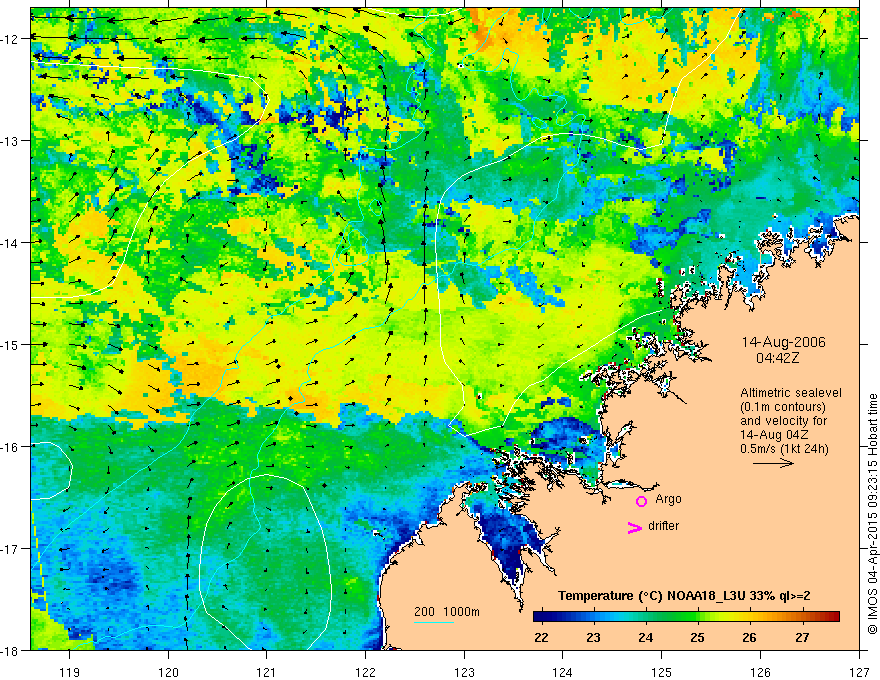Viewport: 880px width, 680px height.
Task: Click the '200 1000m' depth label
Action: pos(447,612)
